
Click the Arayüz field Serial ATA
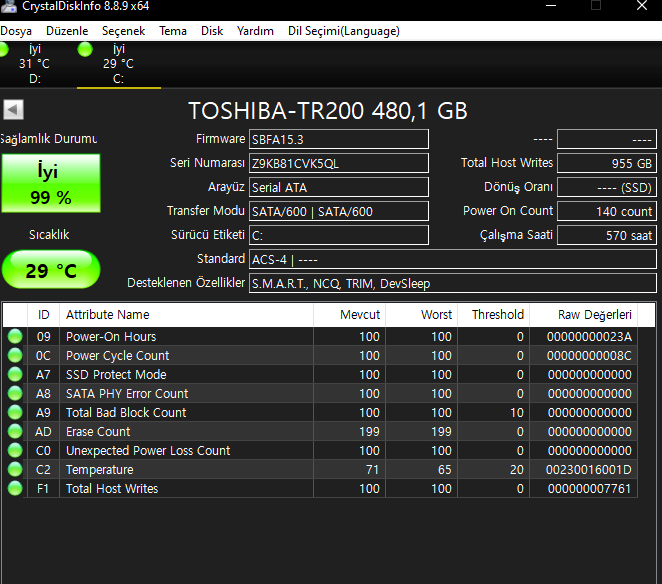pyautogui.click(x=339, y=187)
